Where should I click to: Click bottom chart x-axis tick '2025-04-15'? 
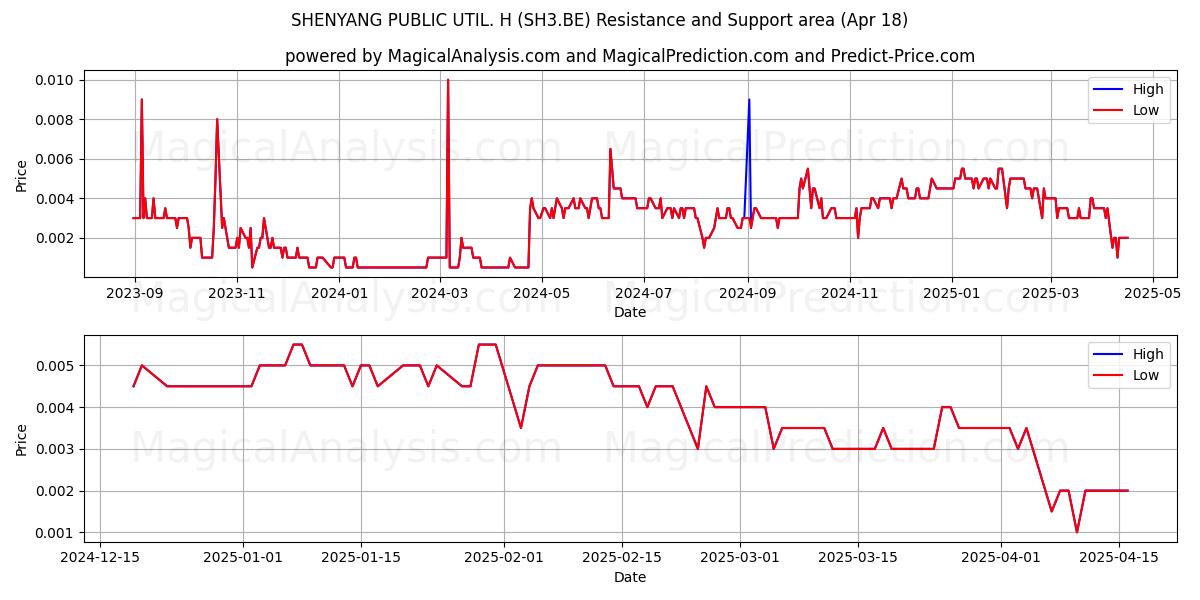(x=1119, y=558)
